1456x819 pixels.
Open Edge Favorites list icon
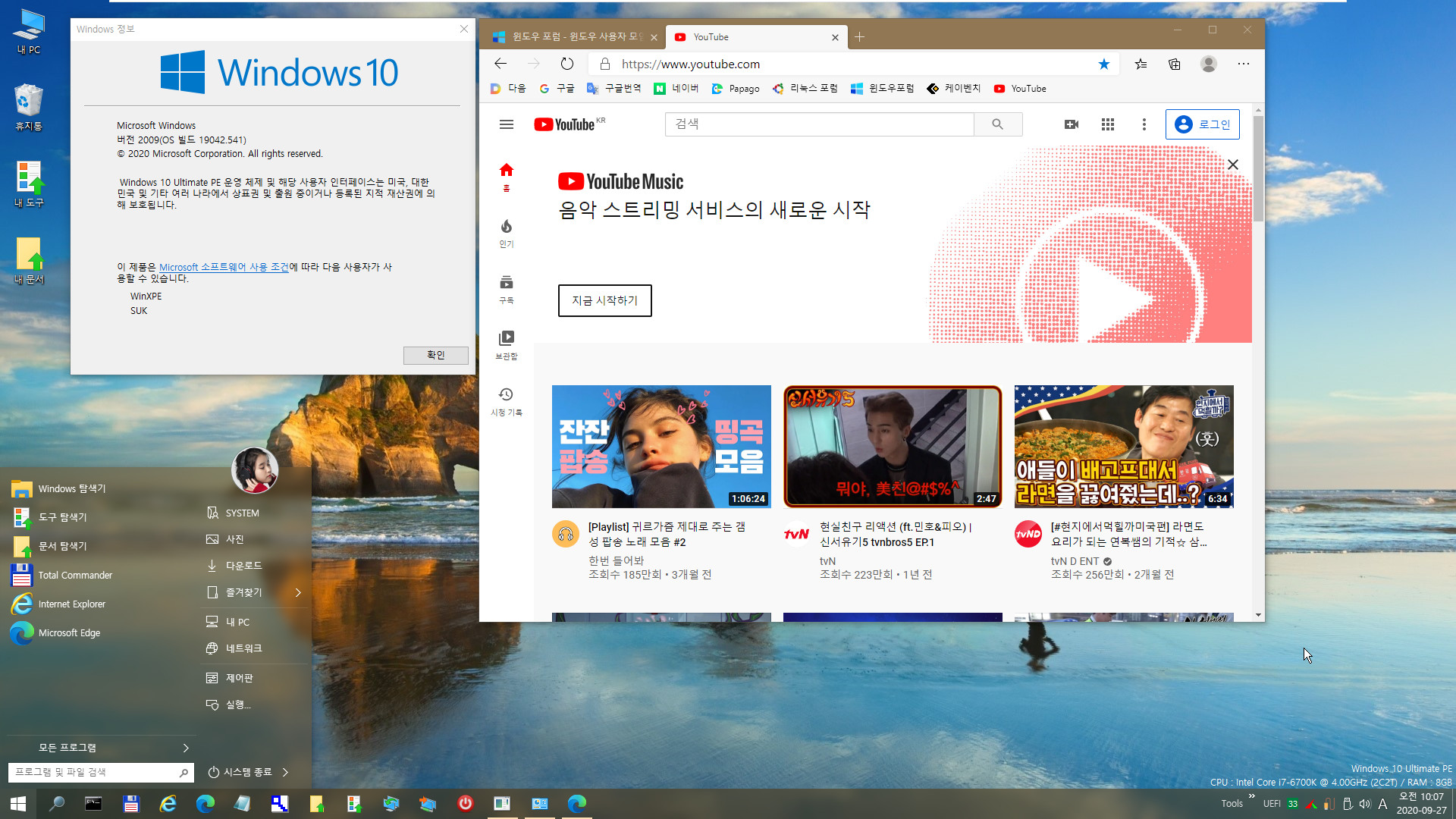pos(1141,64)
